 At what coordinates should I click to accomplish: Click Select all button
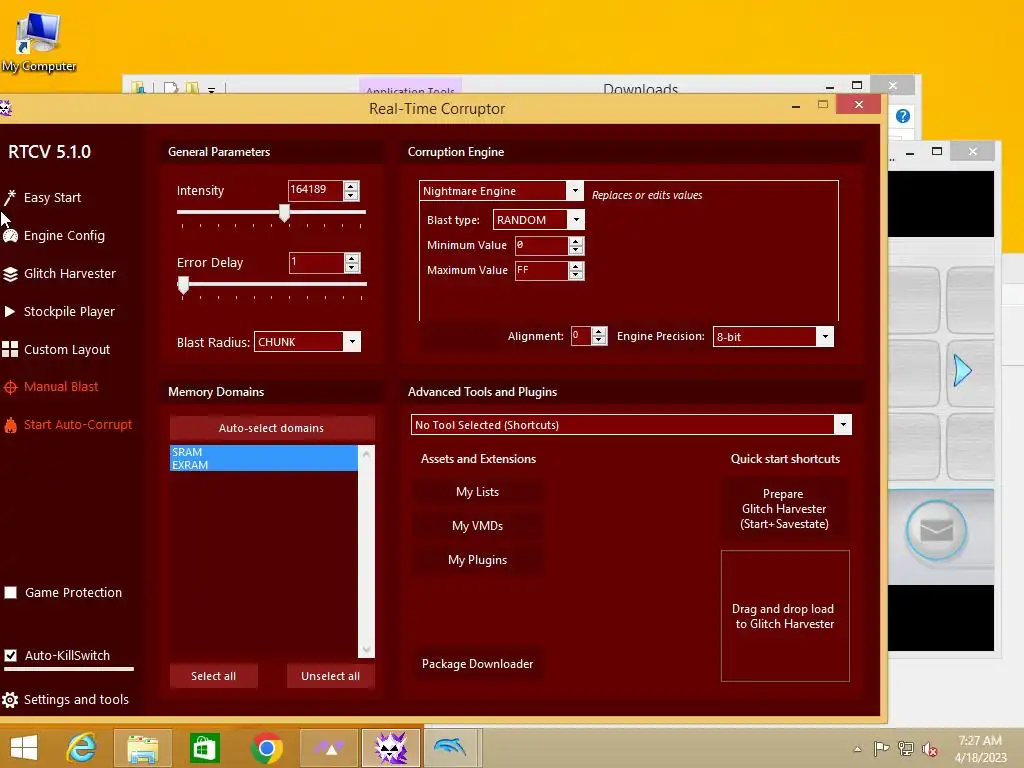214,676
